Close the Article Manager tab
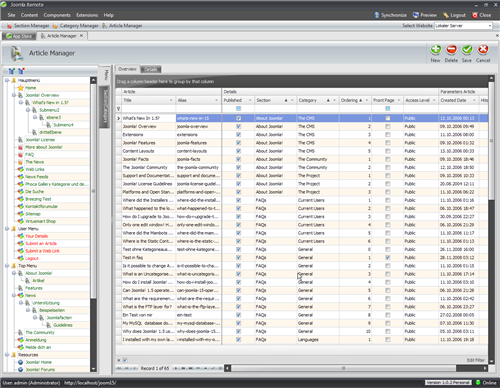Image resolution: width=500 pixels, height=388 pixels. (x=81, y=36)
